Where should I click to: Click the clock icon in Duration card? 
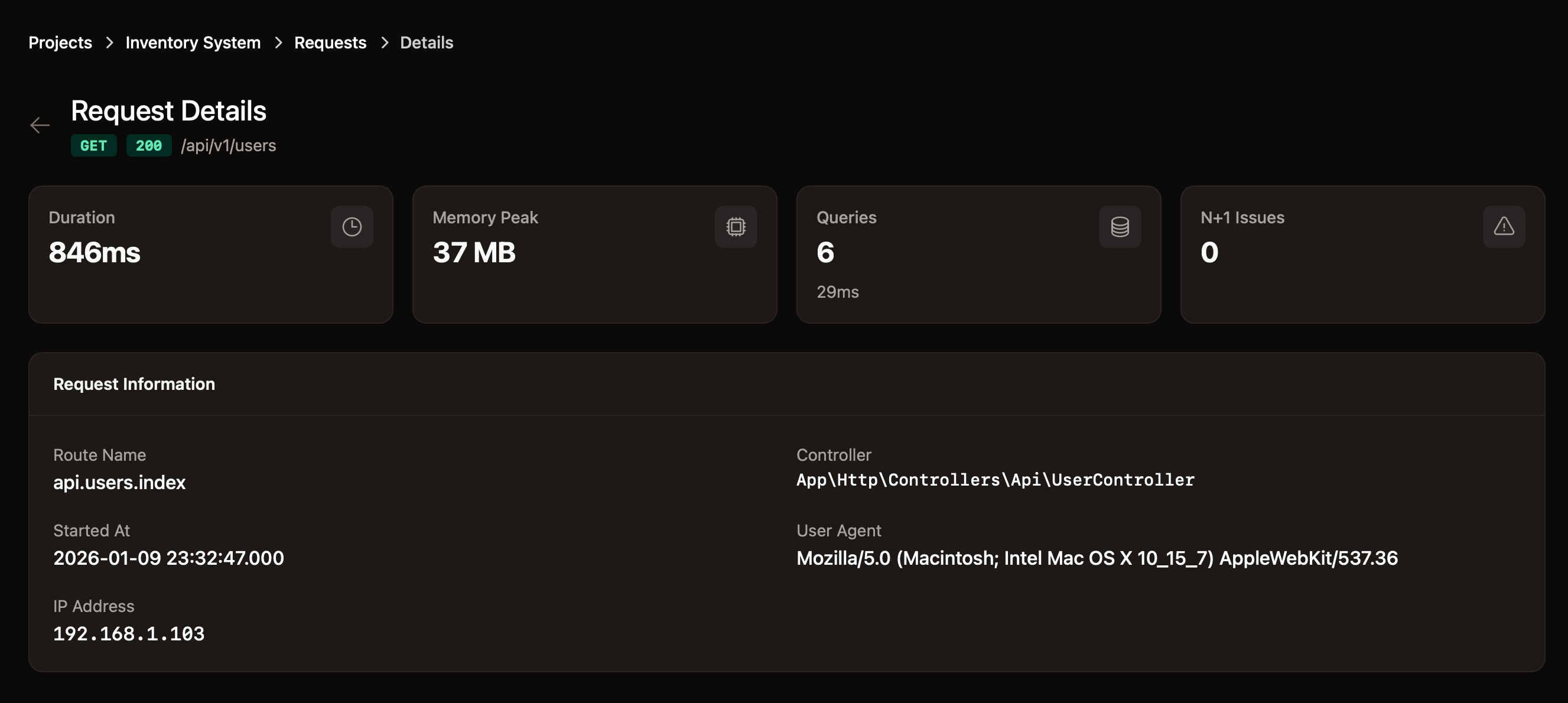352,227
